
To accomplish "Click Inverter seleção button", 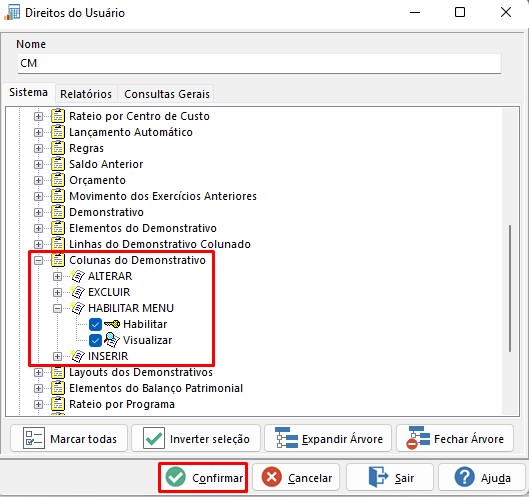I will pyautogui.click(x=196, y=438).
